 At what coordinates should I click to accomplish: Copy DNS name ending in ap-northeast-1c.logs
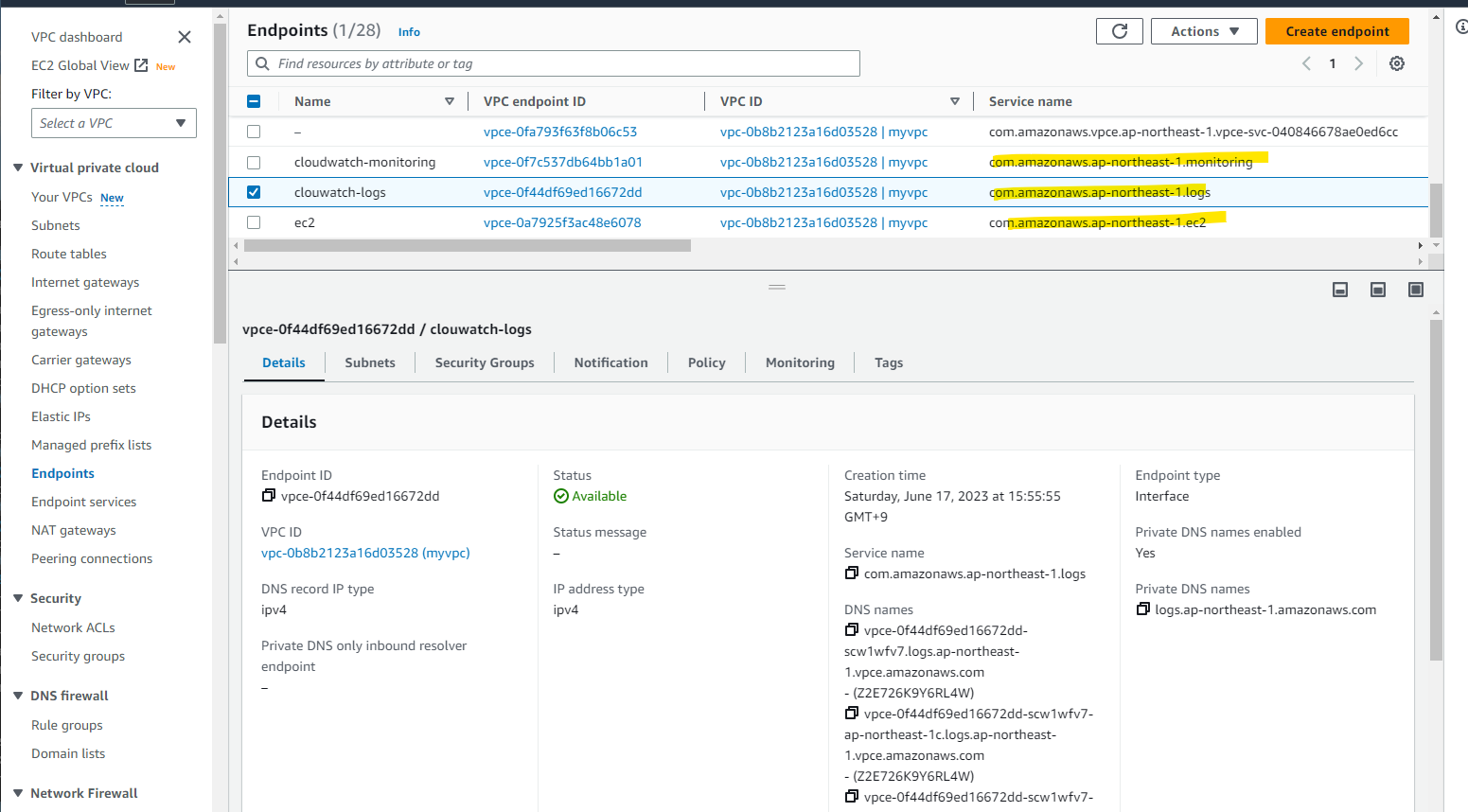point(852,714)
